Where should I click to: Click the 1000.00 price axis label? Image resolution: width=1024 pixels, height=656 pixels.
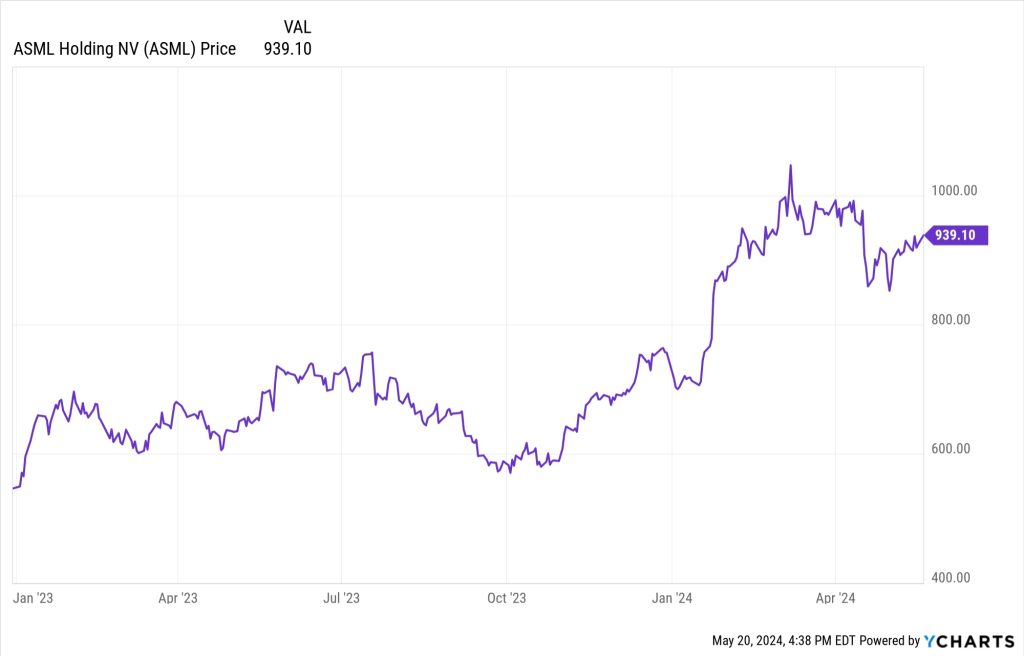952,190
